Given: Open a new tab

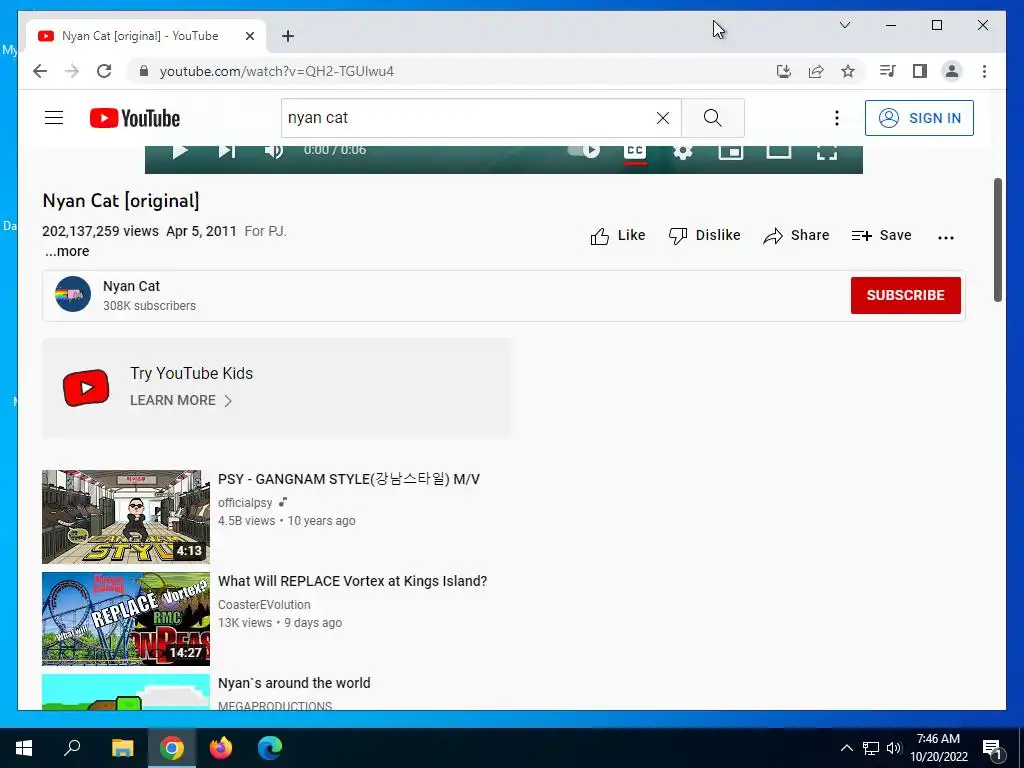Looking at the screenshot, I should [288, 36].
